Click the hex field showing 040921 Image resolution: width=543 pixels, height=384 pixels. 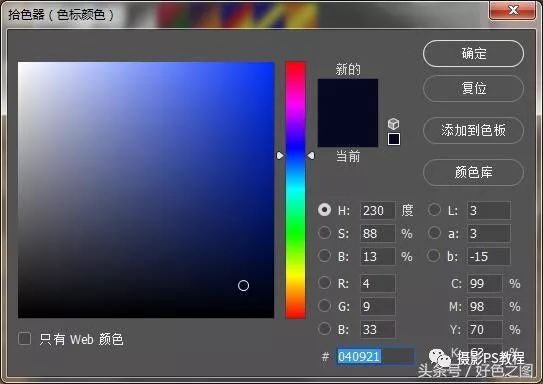pyautogui.click(x=375, y=356)
